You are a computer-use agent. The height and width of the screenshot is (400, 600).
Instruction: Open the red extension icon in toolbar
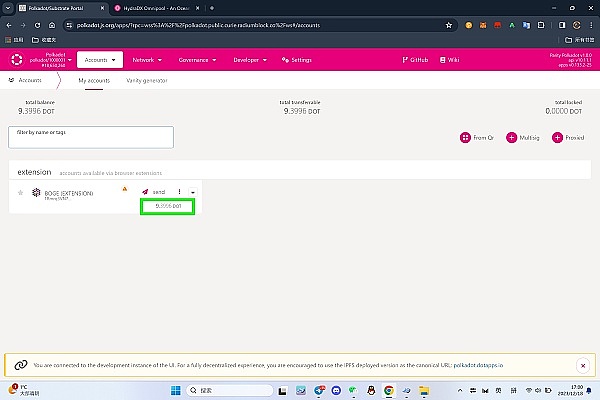pyautogui.click(x=497, y=25)
